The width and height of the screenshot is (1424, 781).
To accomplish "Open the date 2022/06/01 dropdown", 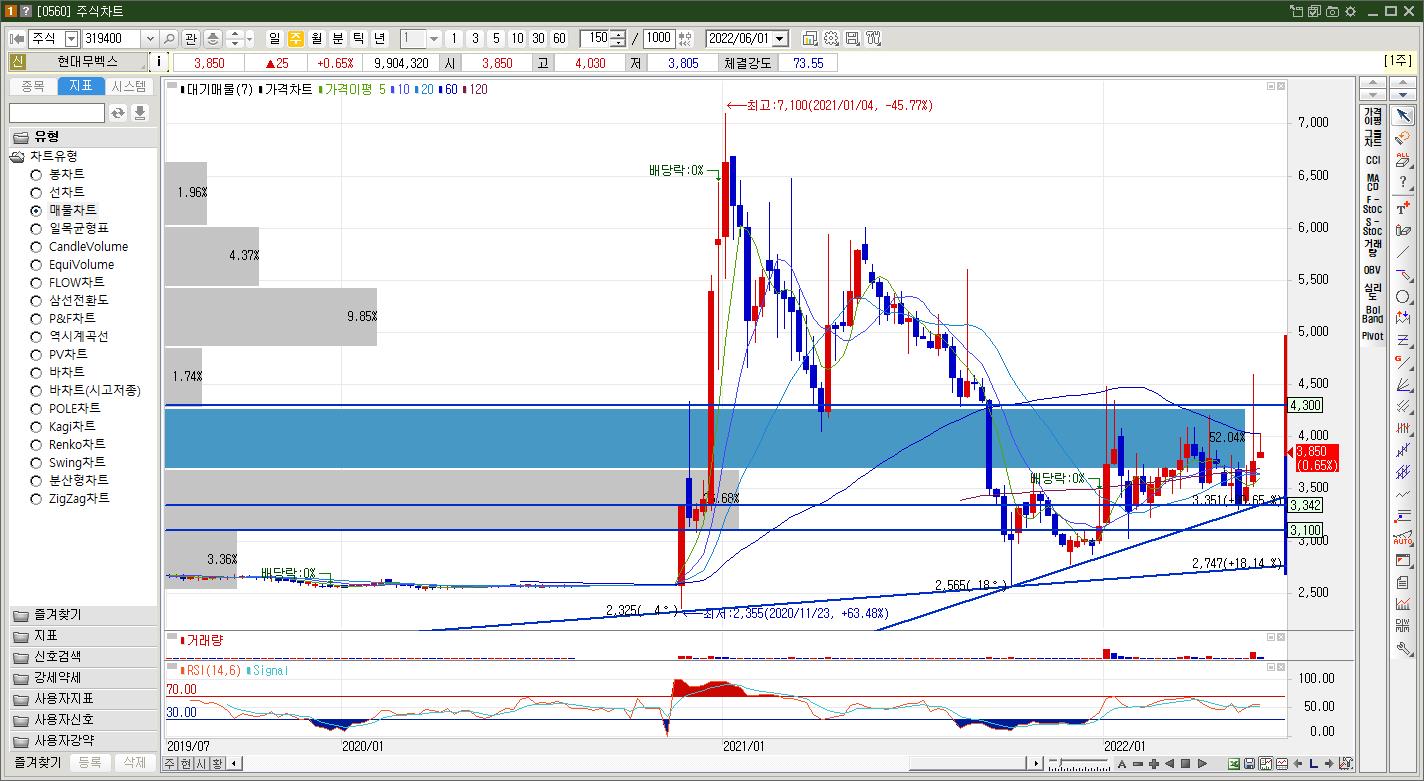I will pyautogui.click(x=780, y=38).
